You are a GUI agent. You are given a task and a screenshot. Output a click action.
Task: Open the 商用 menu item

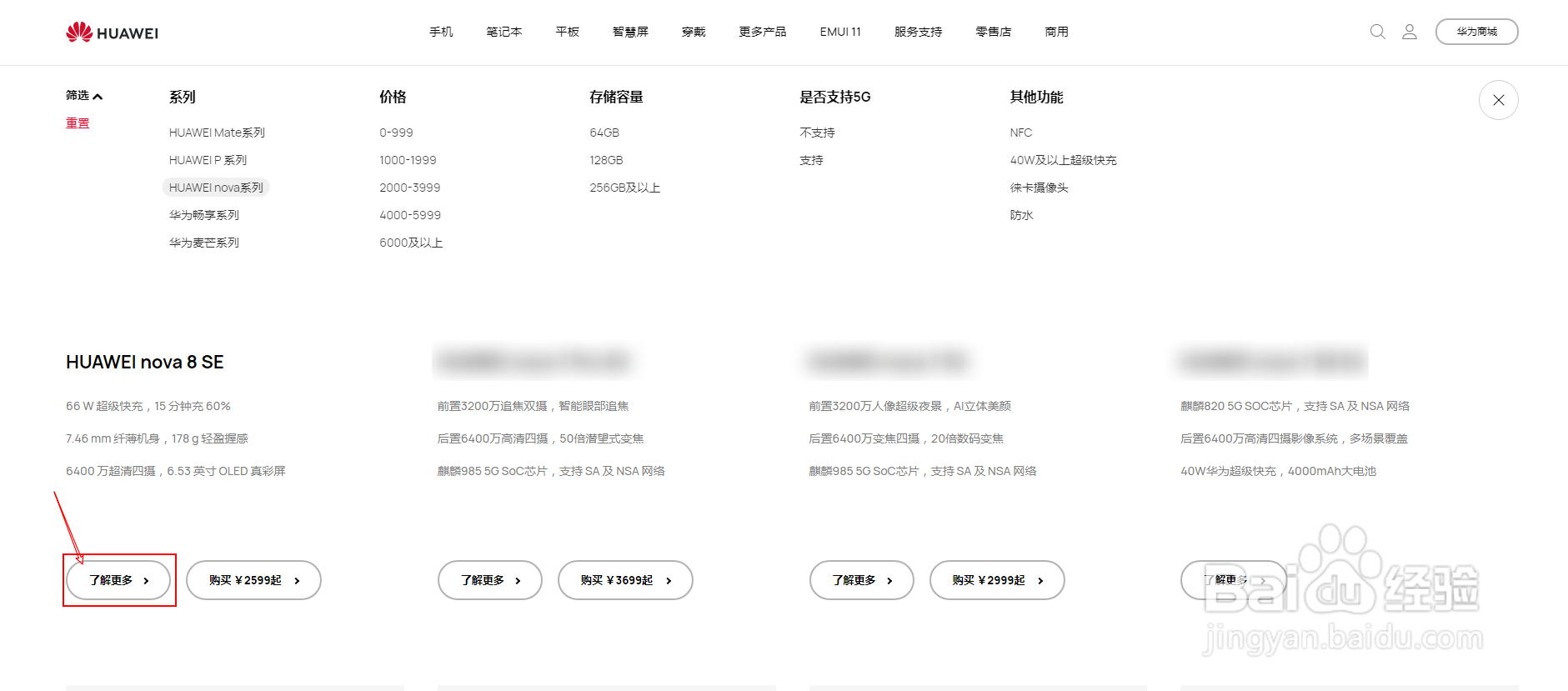[1057, 32]
